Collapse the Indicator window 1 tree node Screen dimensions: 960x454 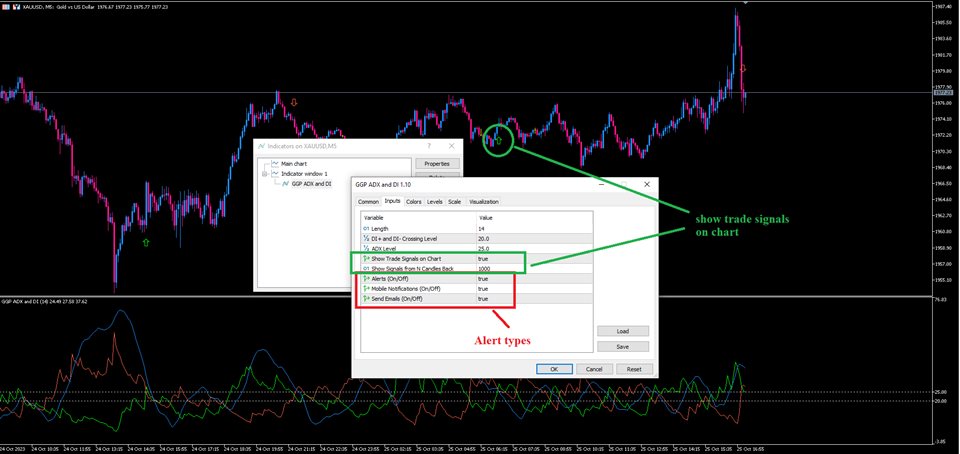pyautogui.click(x=264, y=174)
